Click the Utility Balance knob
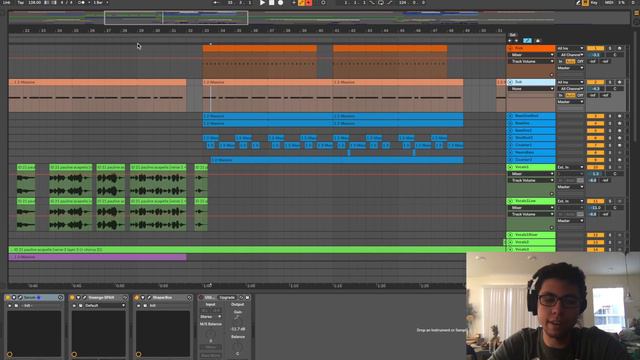This screenshot has width=640, height=360. (238, 347)
